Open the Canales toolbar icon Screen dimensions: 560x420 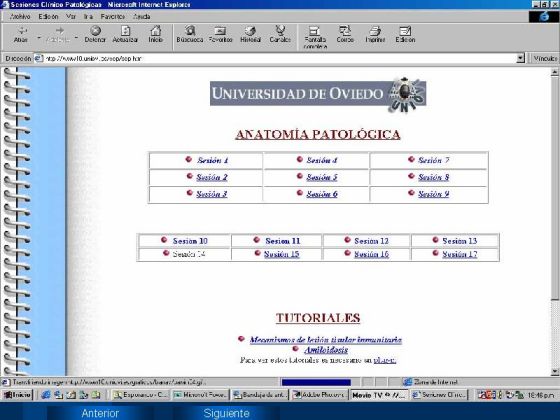pos(280,31)
